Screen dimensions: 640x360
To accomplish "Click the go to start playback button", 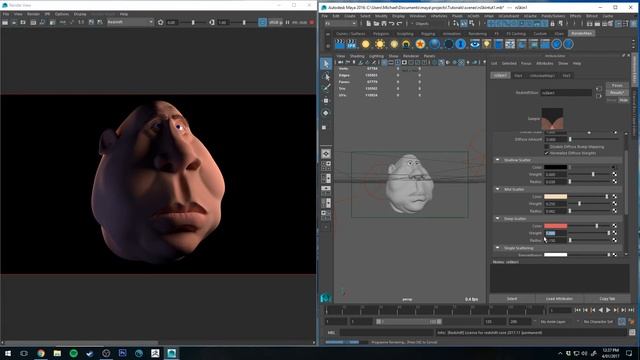I will point(577,310).
